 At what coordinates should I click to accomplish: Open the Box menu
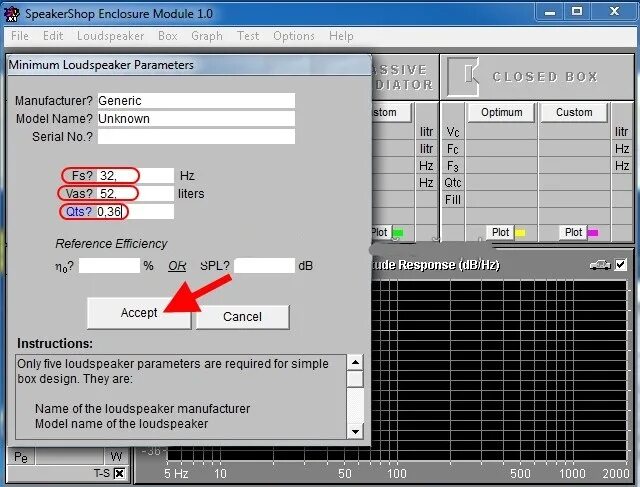[168, 36]
